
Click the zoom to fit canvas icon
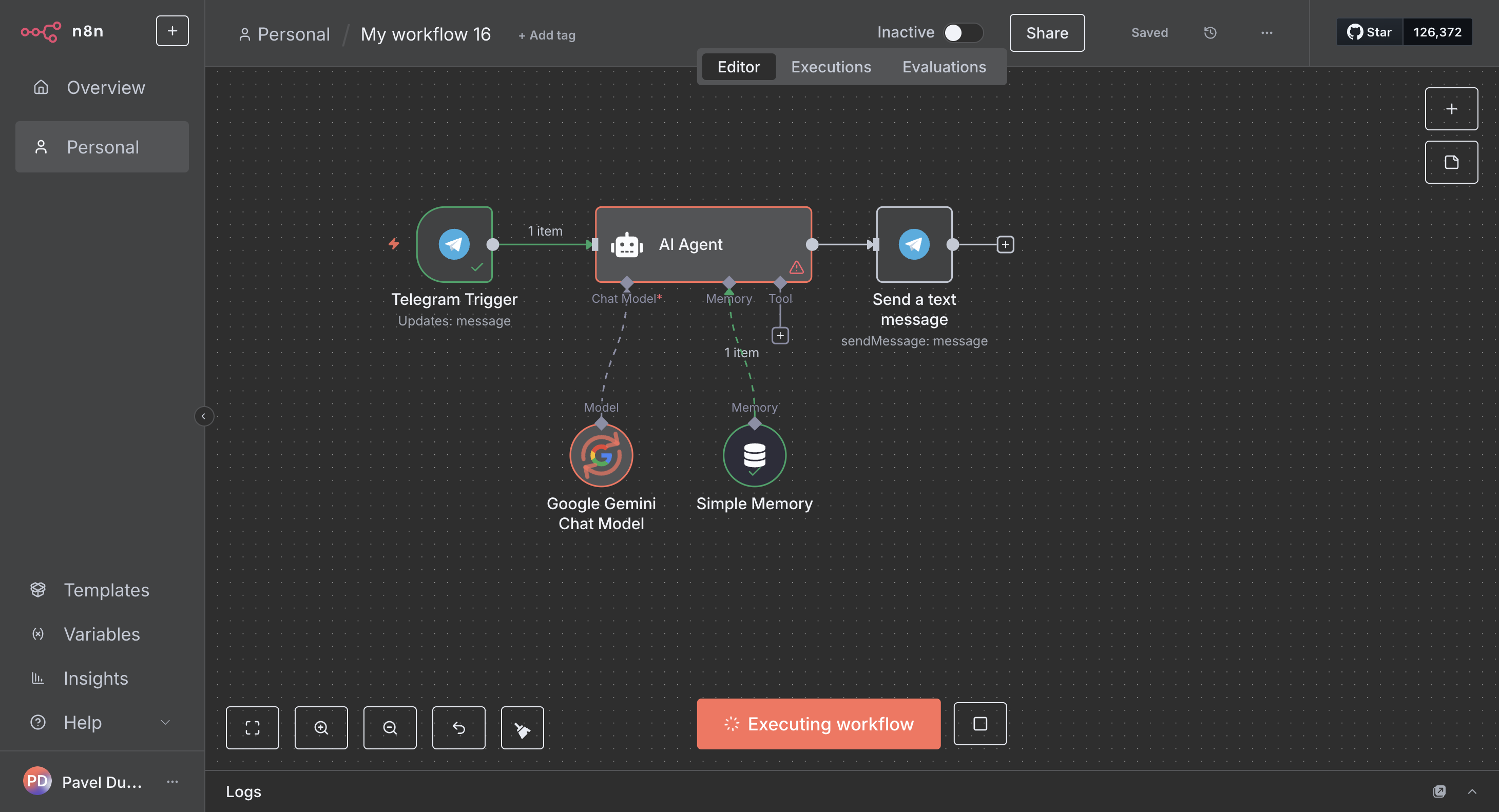point(252,727)
